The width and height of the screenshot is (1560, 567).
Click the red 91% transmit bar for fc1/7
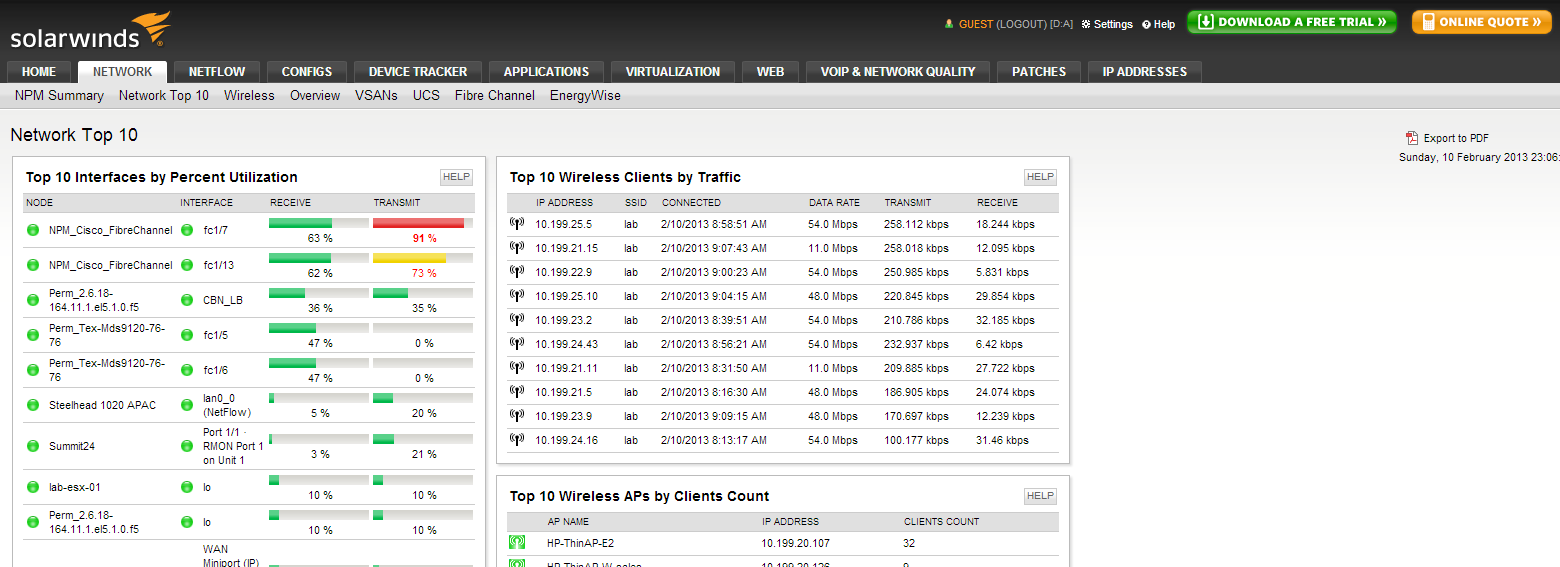pyautogui.click(x=418, y=223)
